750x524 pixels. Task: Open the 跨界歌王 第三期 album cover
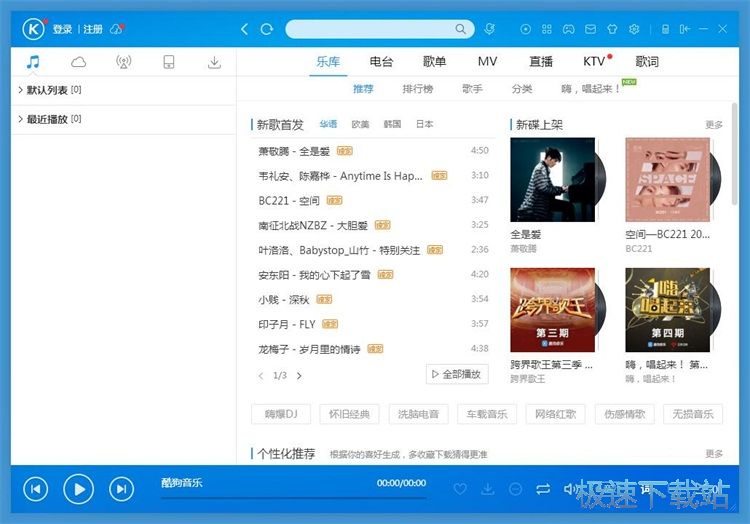click(x=552, y=310)
